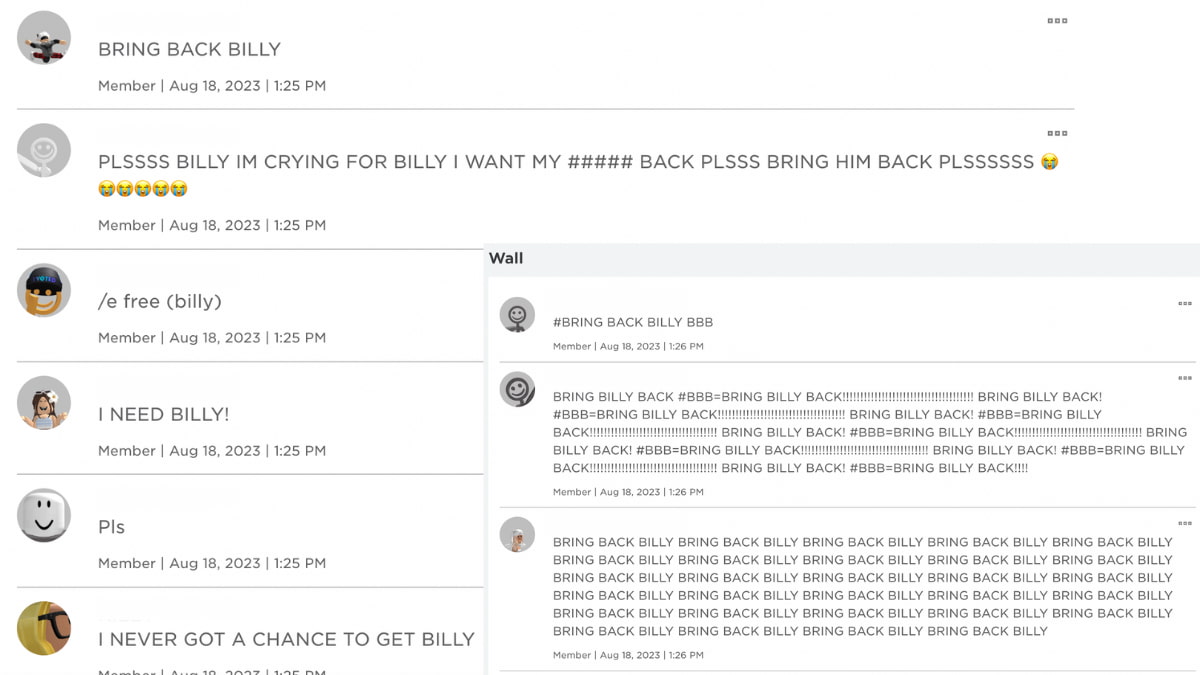Click the "#BRING BACK BILLY BBB" message text
1200x675 pixels.
pyautogui.click(x=633, y=322)
